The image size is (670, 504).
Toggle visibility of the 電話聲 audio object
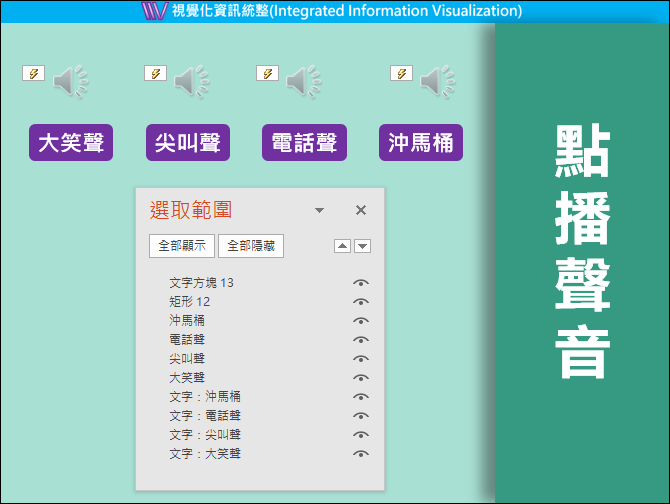(361, 340)
